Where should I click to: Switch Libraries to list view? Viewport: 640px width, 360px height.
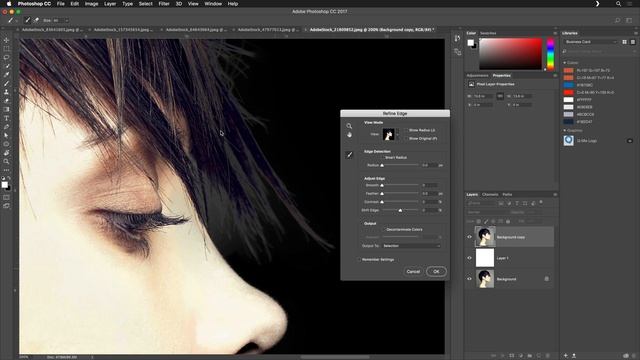click(633, 42)
